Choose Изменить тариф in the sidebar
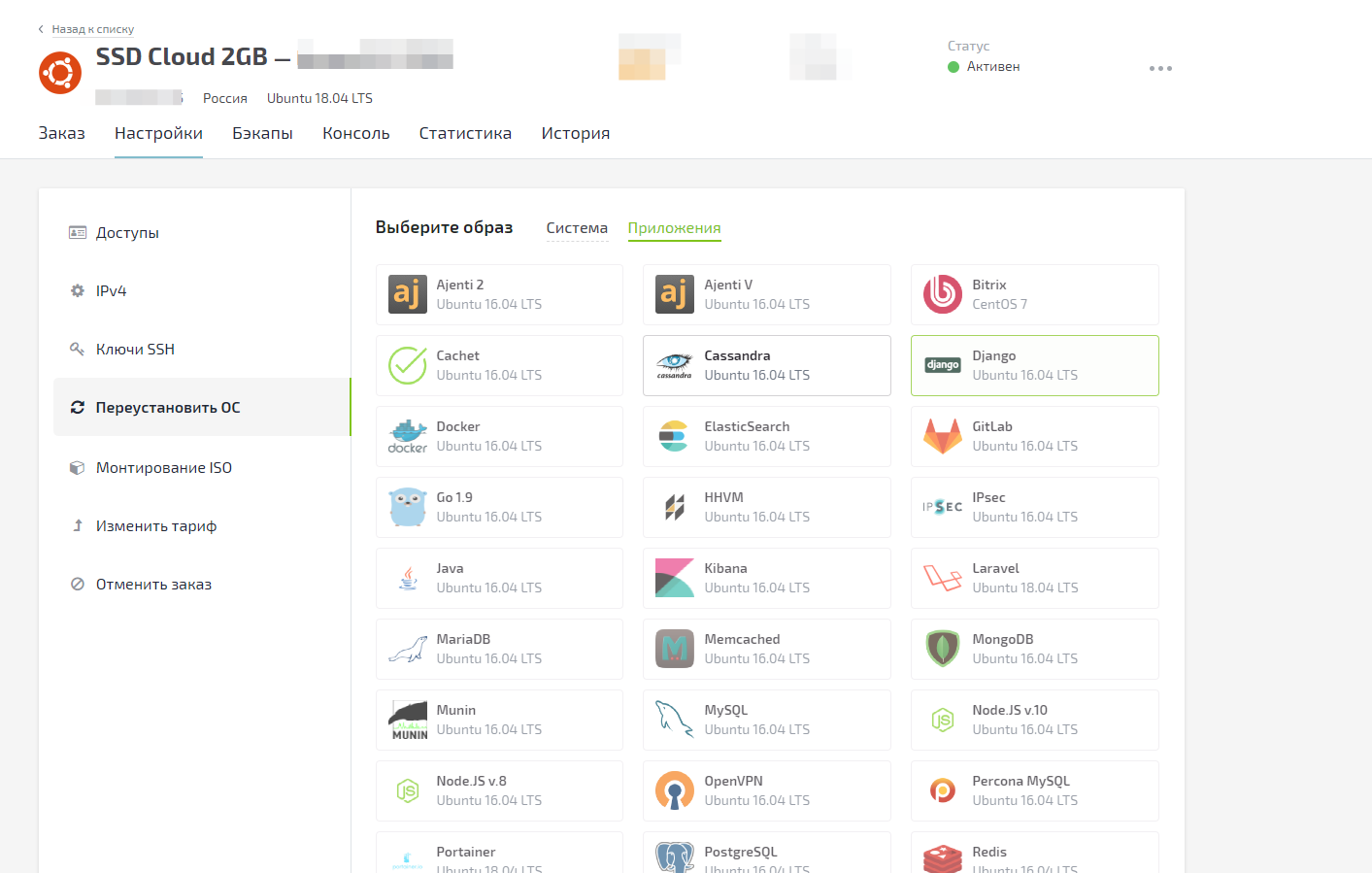The width and height of the screenshot is (1372, 873). (x=202, y=526)
